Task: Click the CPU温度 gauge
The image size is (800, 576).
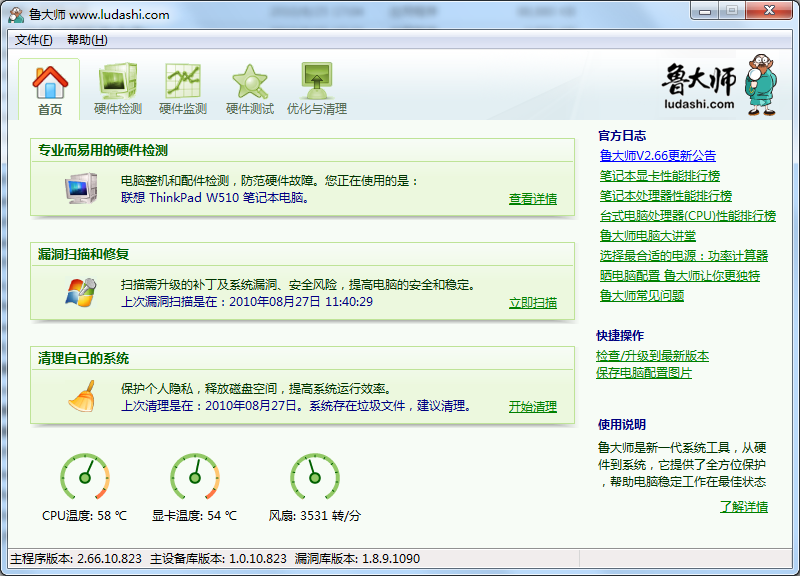Action: [x=85, y=477]
